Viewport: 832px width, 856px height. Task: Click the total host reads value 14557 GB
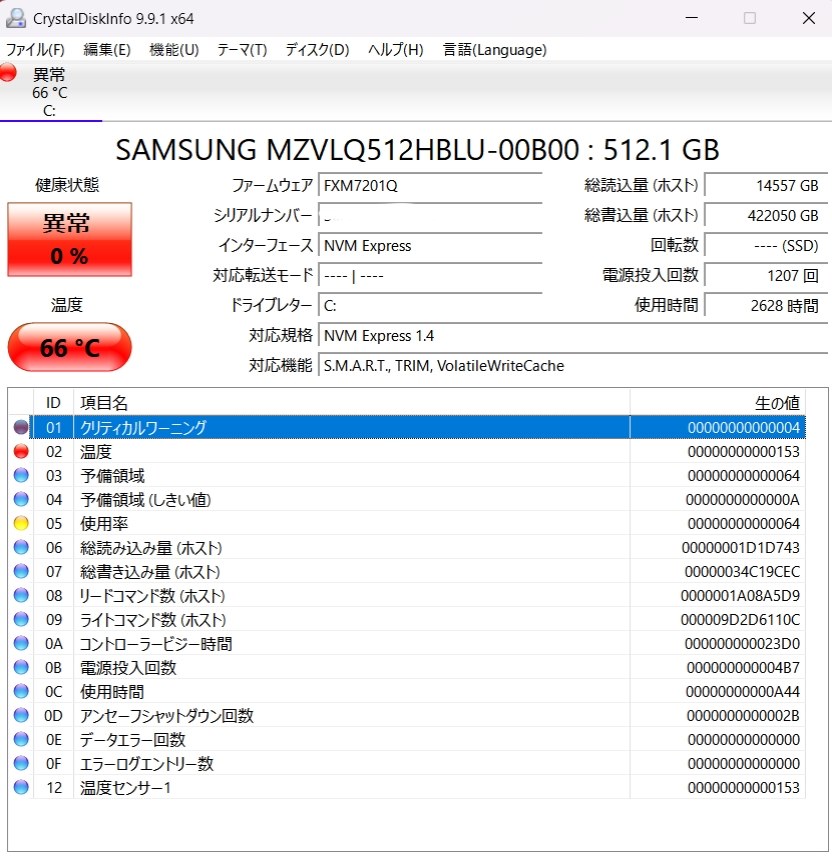point(766,186)
